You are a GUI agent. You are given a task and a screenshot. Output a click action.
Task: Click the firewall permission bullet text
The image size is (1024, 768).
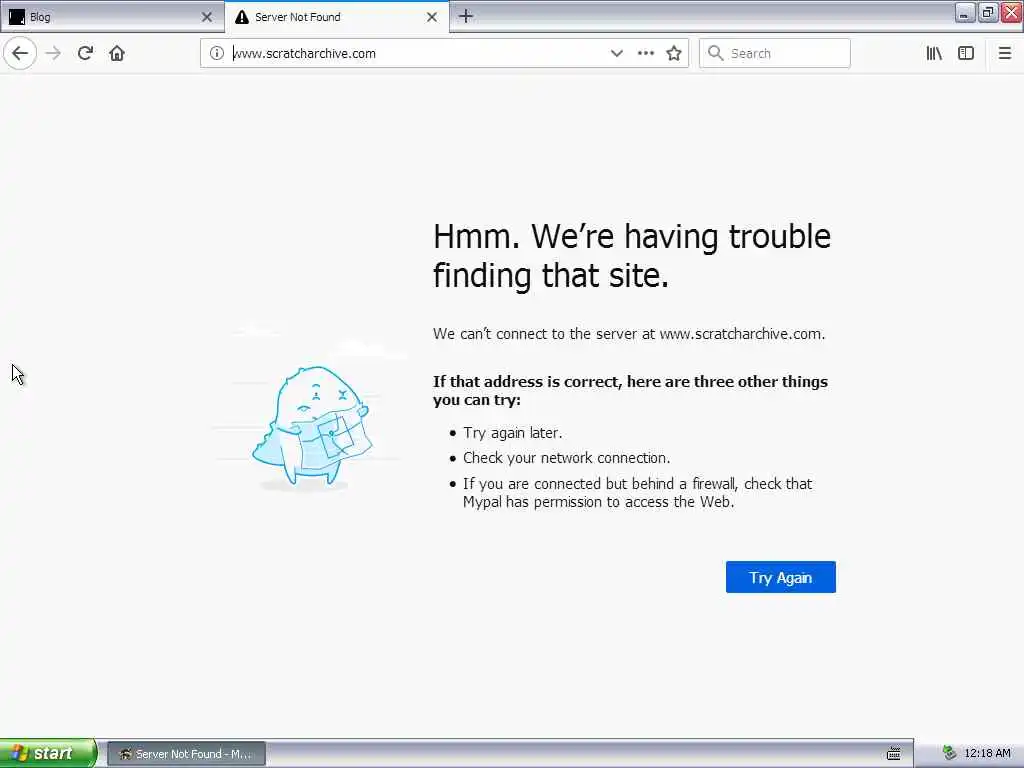[637, 493]
